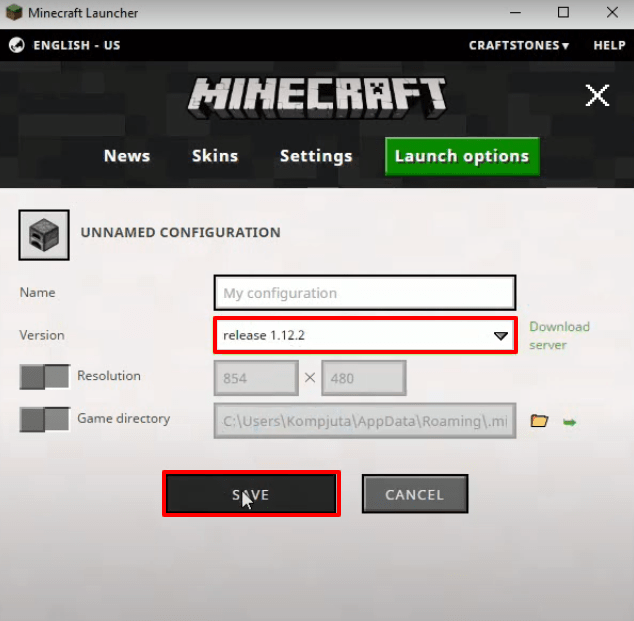Screen dimensions: 634x621
Task: Click the Minecraft Launcher title bar icon
Action: tap(14, 13)
